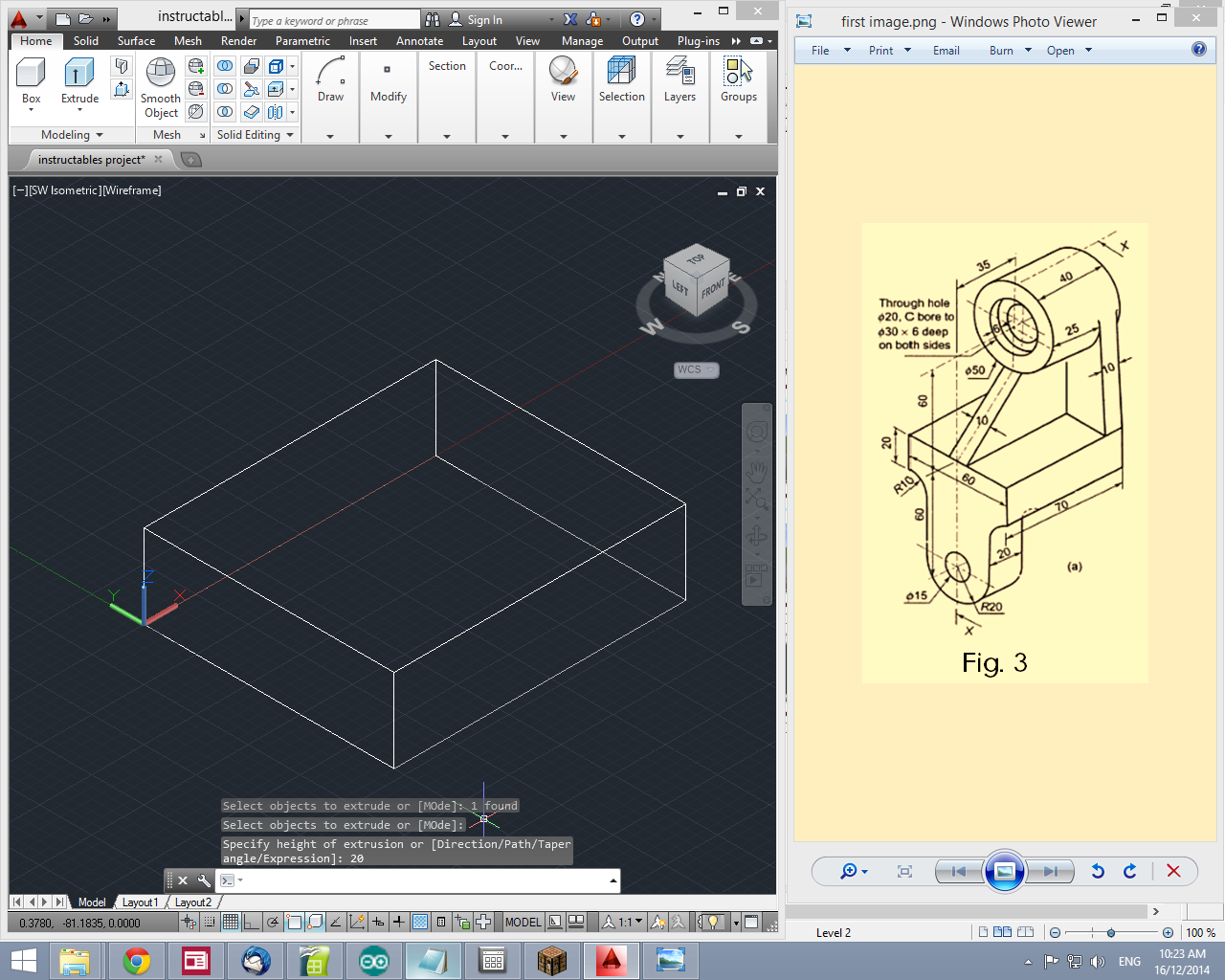Expand the Modeling panel dropdown

pos(99,135)
